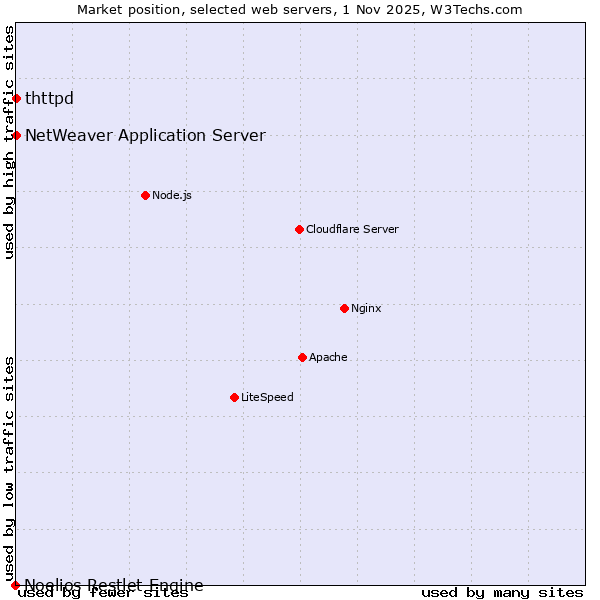Click the Node.js text label
600x600 pixels.
[x=172, y=195]
